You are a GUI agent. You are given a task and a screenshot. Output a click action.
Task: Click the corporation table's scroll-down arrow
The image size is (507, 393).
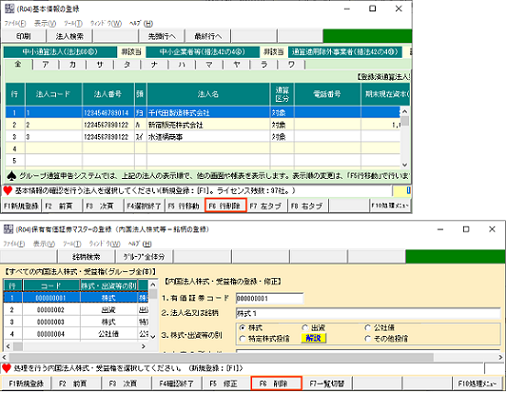click(405, 165)
